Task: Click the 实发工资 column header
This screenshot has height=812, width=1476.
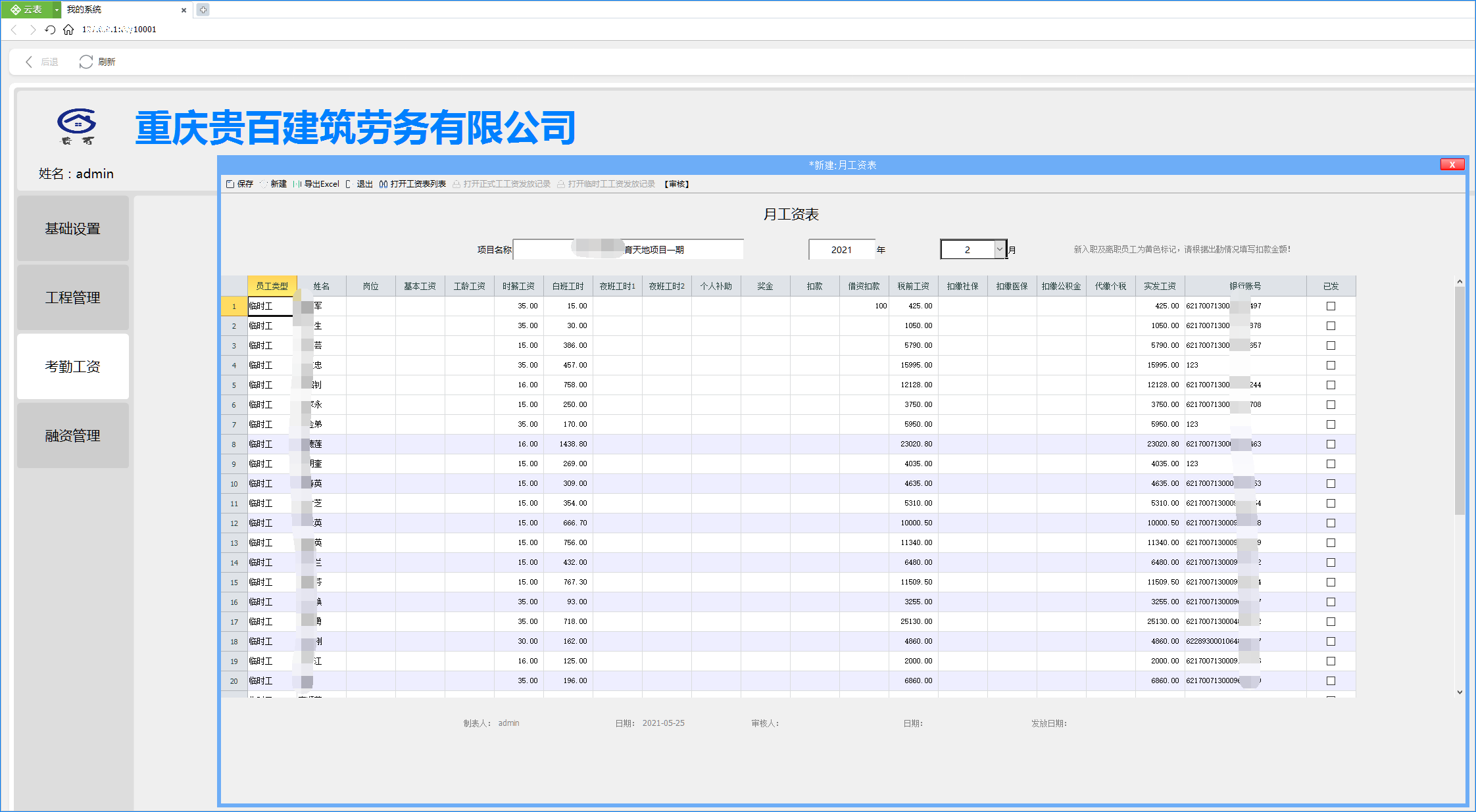Action: [1160, 286]
